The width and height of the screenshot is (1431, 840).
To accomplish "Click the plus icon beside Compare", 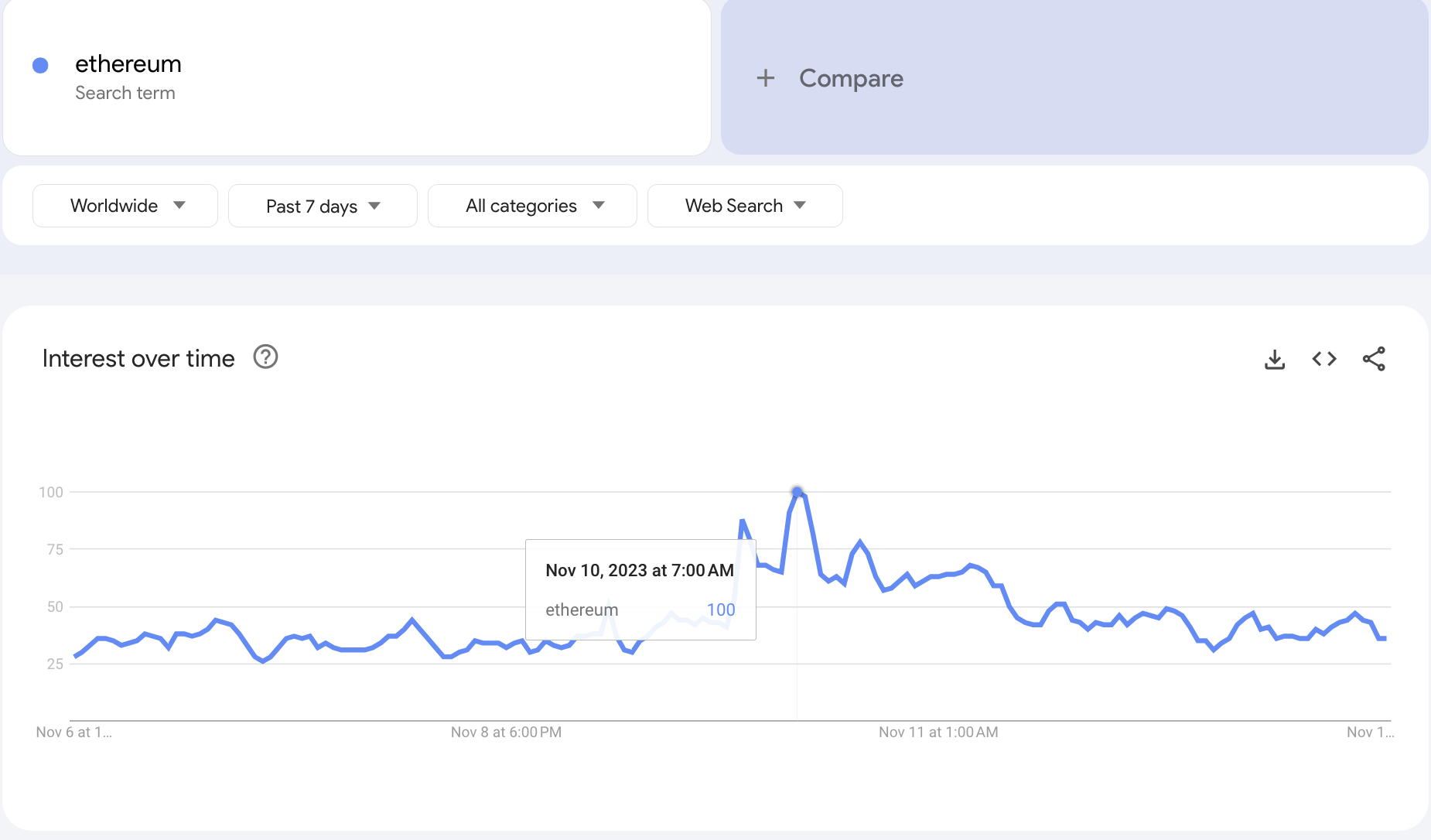I will pos(765,78).
